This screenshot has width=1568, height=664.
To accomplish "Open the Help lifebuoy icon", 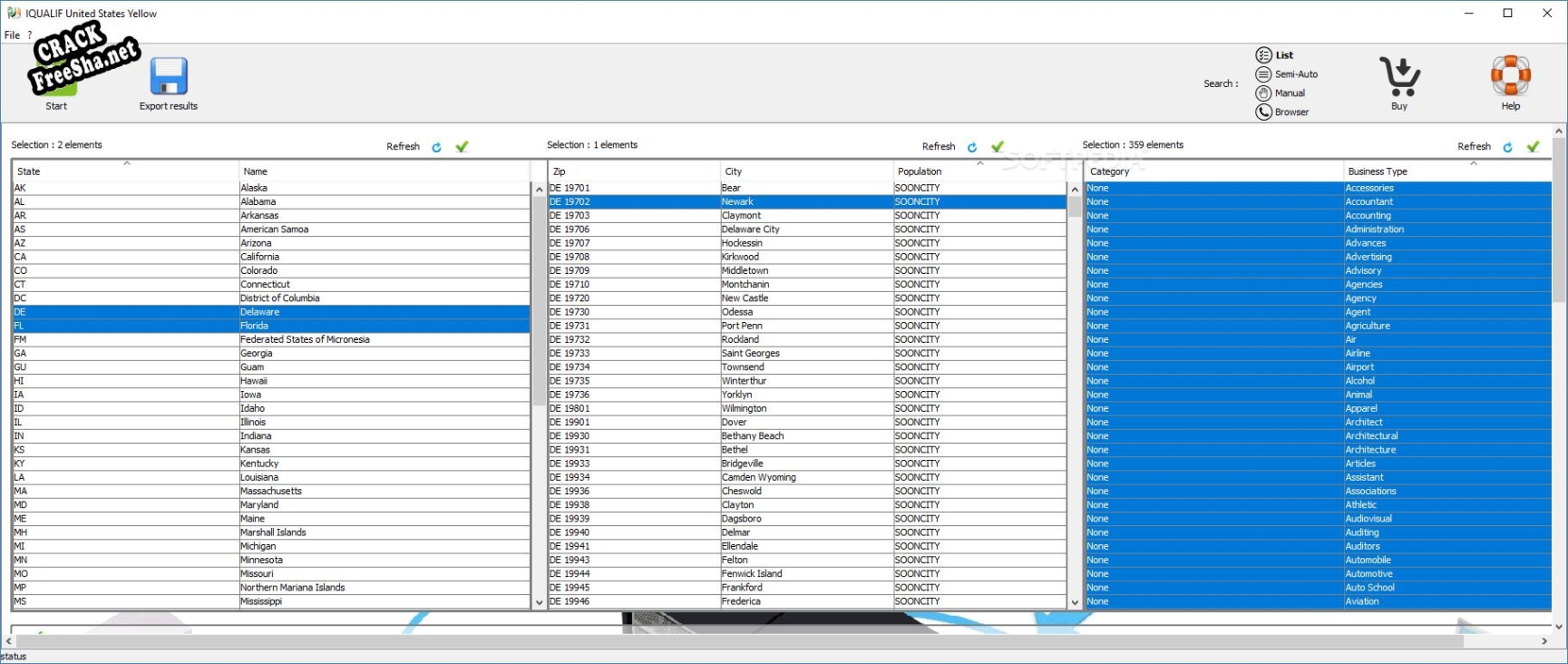I will pos(1510,76).
